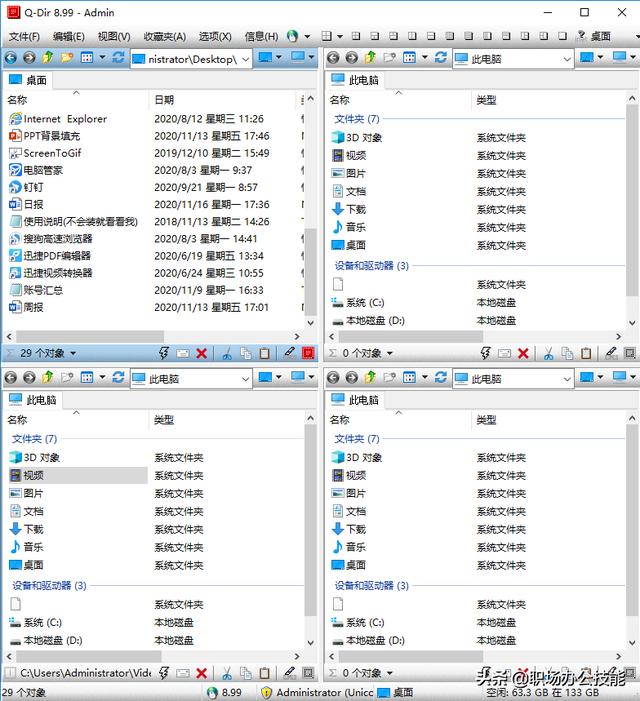Viewport: 640px width, 701px height.
Task: Cut with scissors in bottom-left status bar
Action: 227,673
